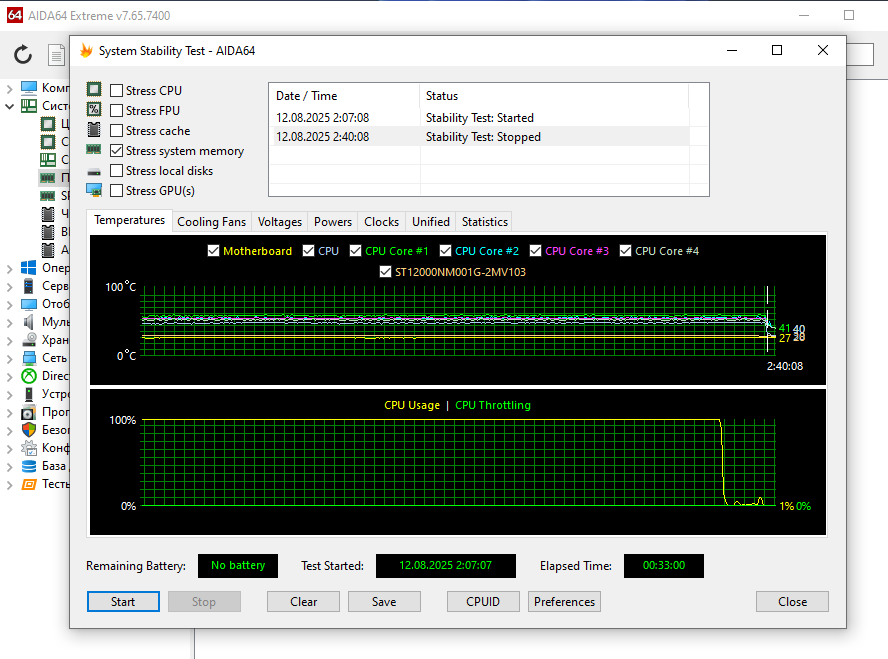
Task: Click the Безопасность shield icon in tree
Action: (29, 430)
